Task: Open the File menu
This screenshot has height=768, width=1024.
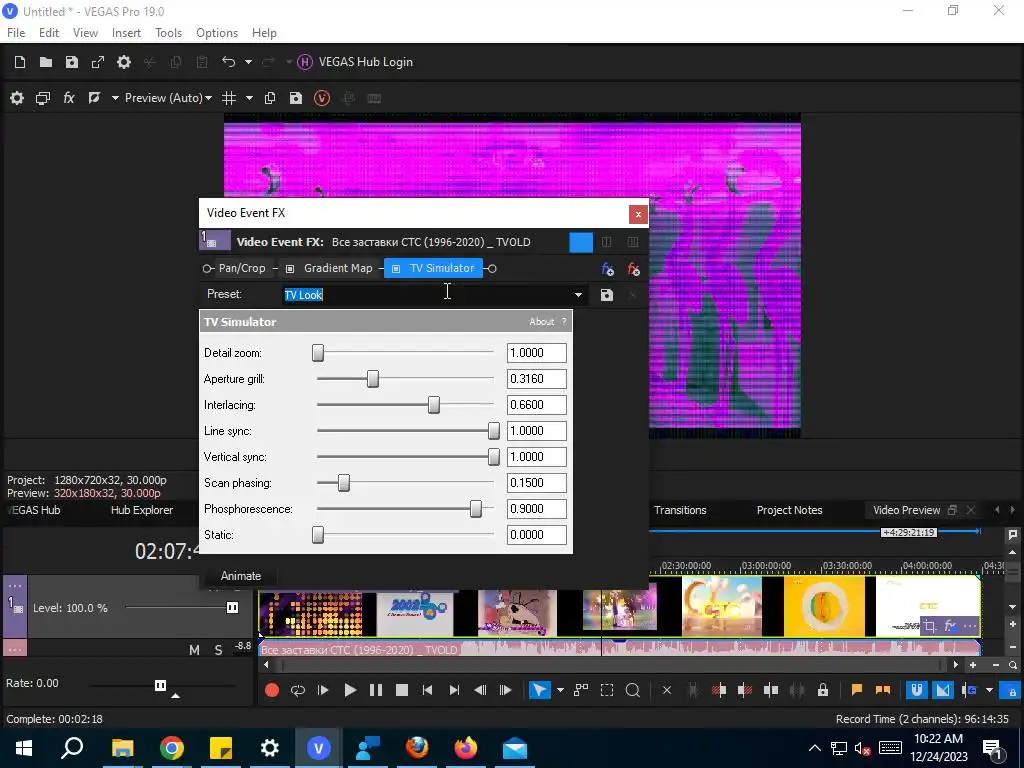Action: [x=16, y=33]
